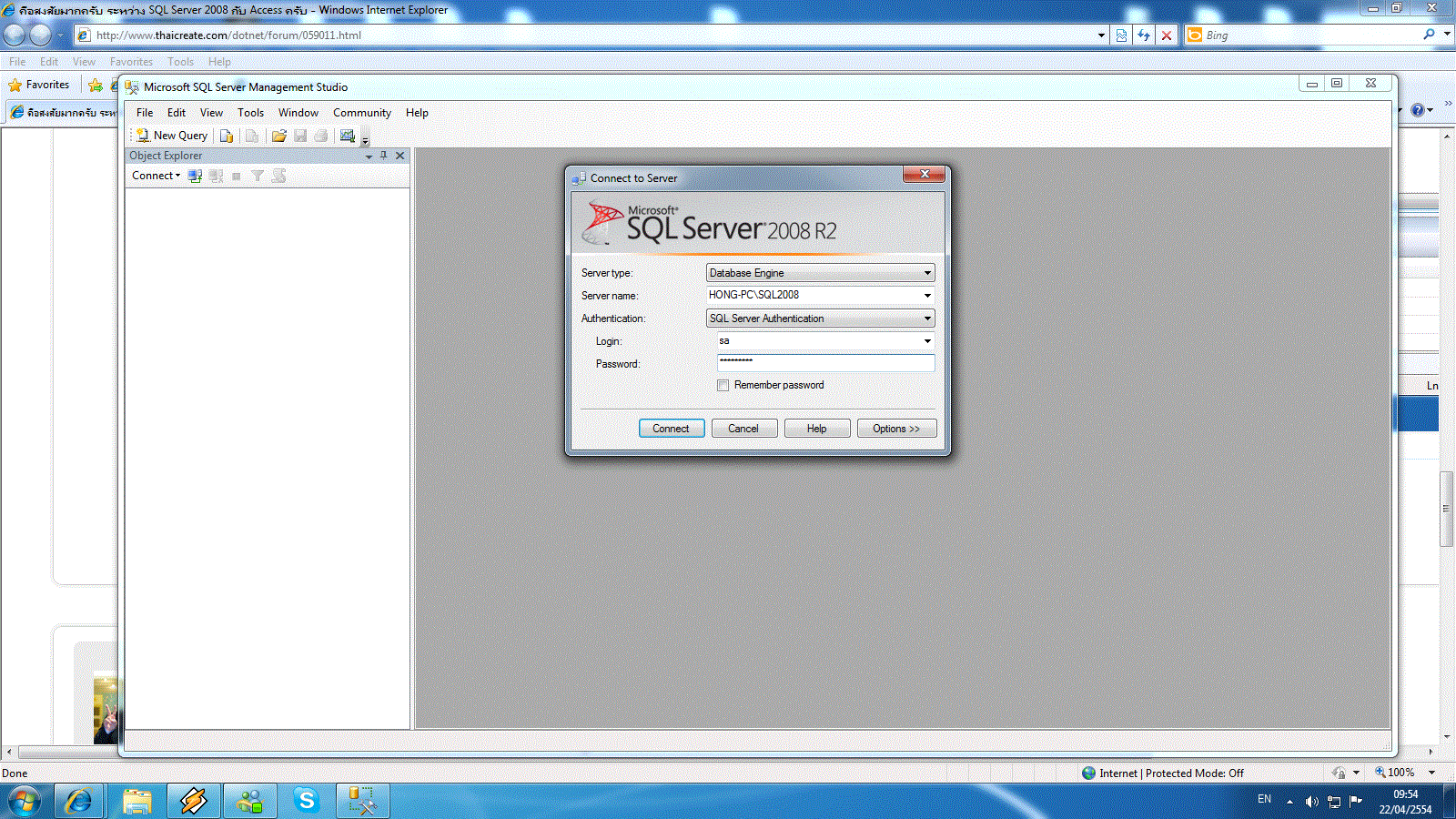This screenshot has height=819, width=1456.
Task: Click the EN language indicator
Action: pyautogui.click(x=1264, y=799)
